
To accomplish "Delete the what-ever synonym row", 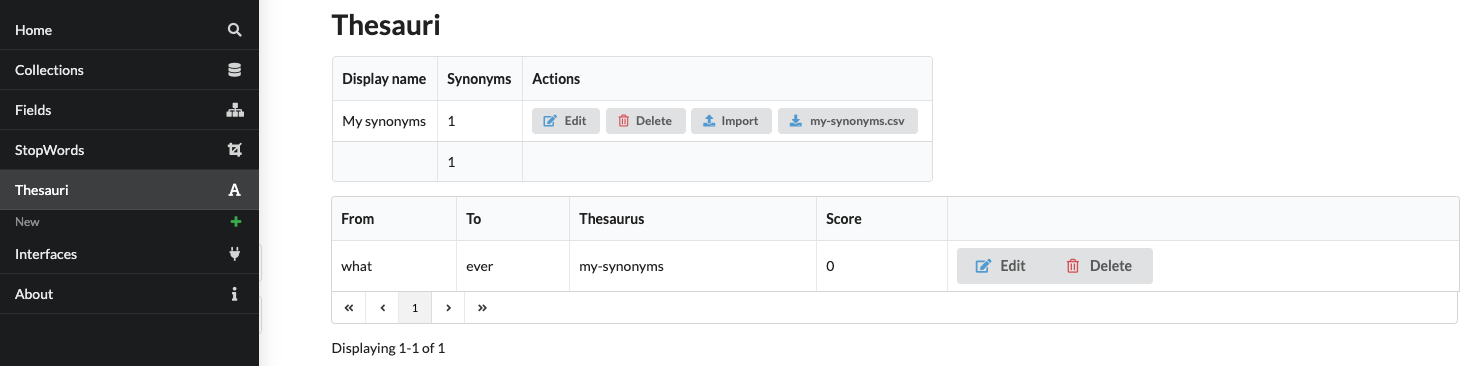I will [1099, 266].
